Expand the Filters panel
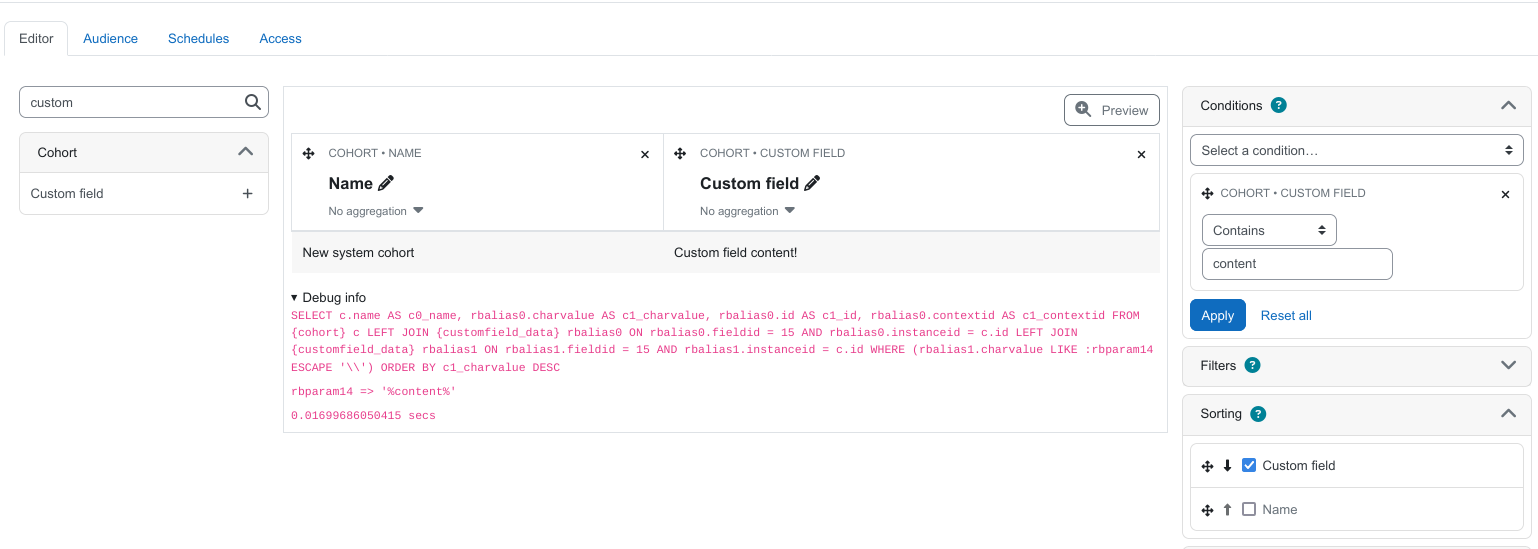The height and width of the screenshot is (549, 1538). (1509, 365)
